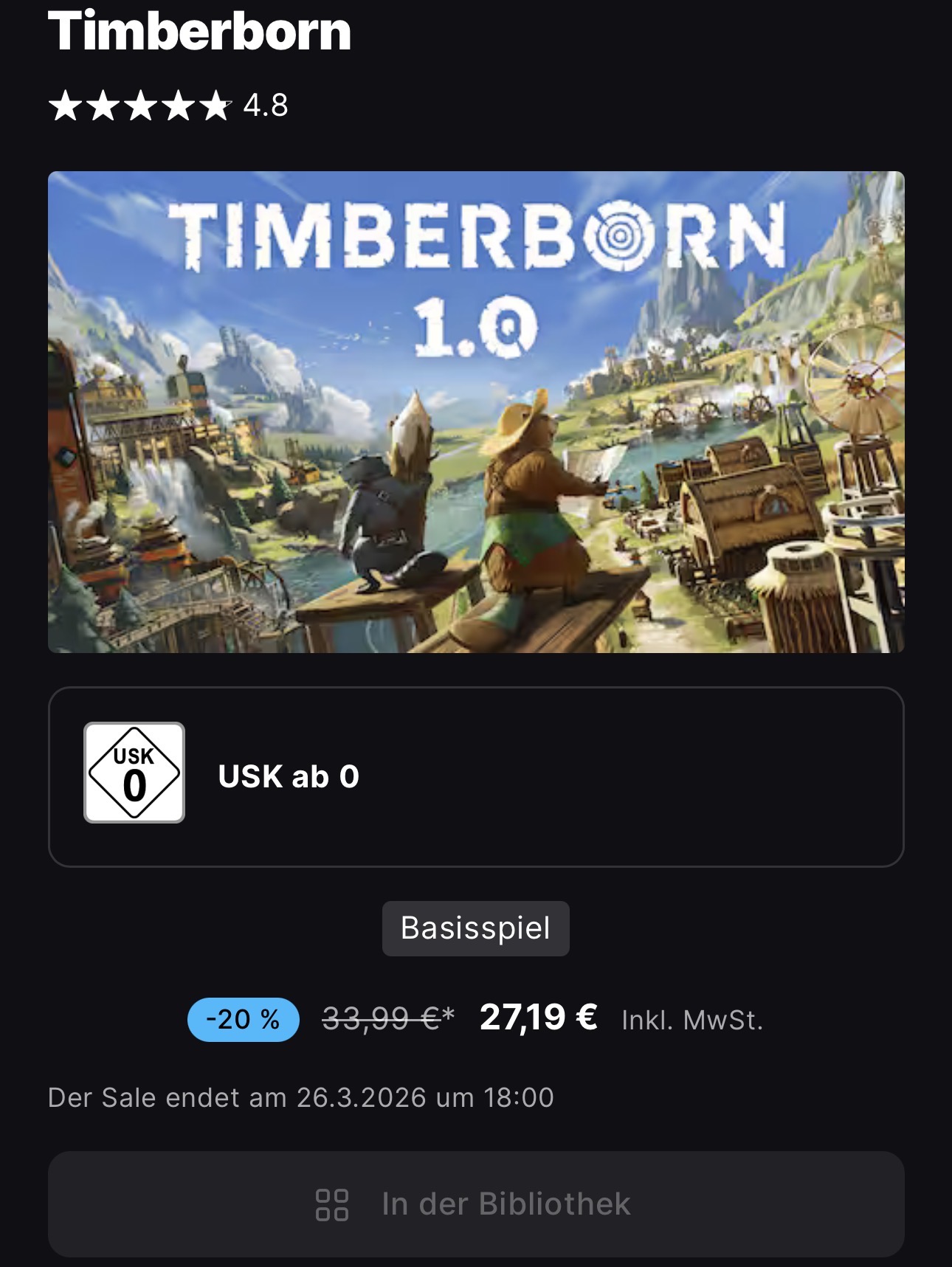
Task: Click the log target icon in the Timberborn logo
Action: click(x=618, y=235)
